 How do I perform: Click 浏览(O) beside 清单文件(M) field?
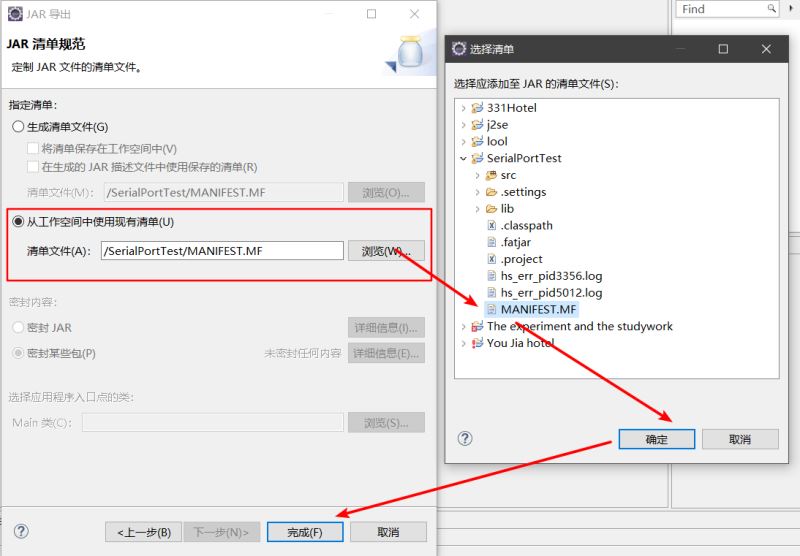coord(386,192)
